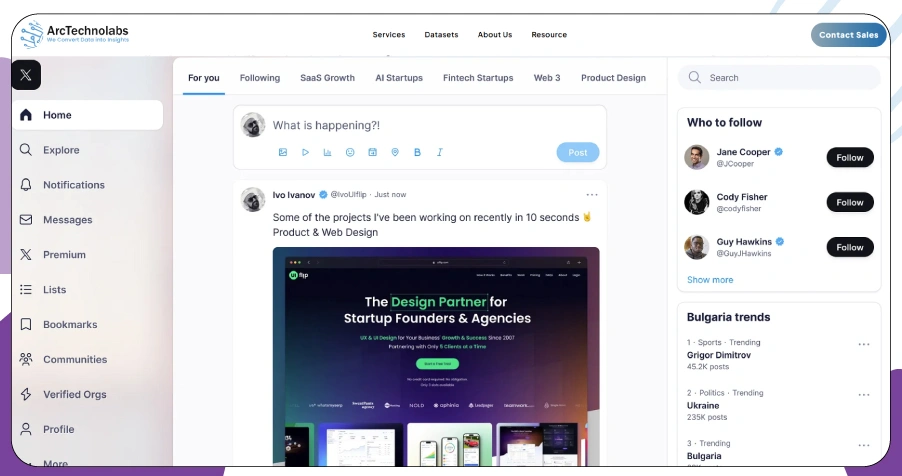Click Jane Cooper's profile avatar

click(x=697, y=157)
